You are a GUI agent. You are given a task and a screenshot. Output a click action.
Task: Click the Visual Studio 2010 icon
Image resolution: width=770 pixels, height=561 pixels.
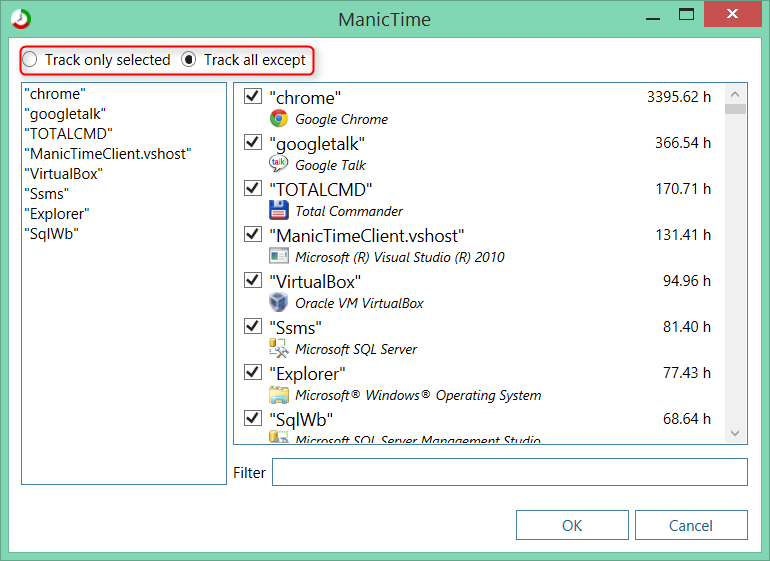click(278, 256)
